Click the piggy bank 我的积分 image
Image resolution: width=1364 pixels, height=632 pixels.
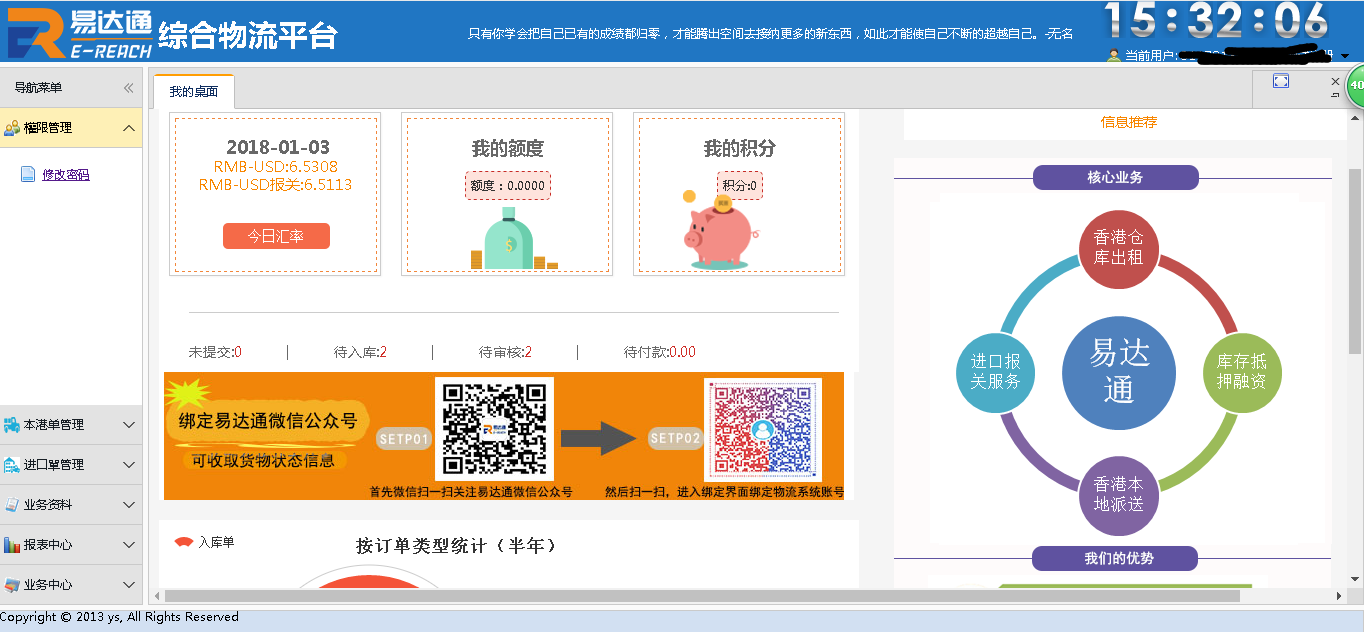point(720,235)
